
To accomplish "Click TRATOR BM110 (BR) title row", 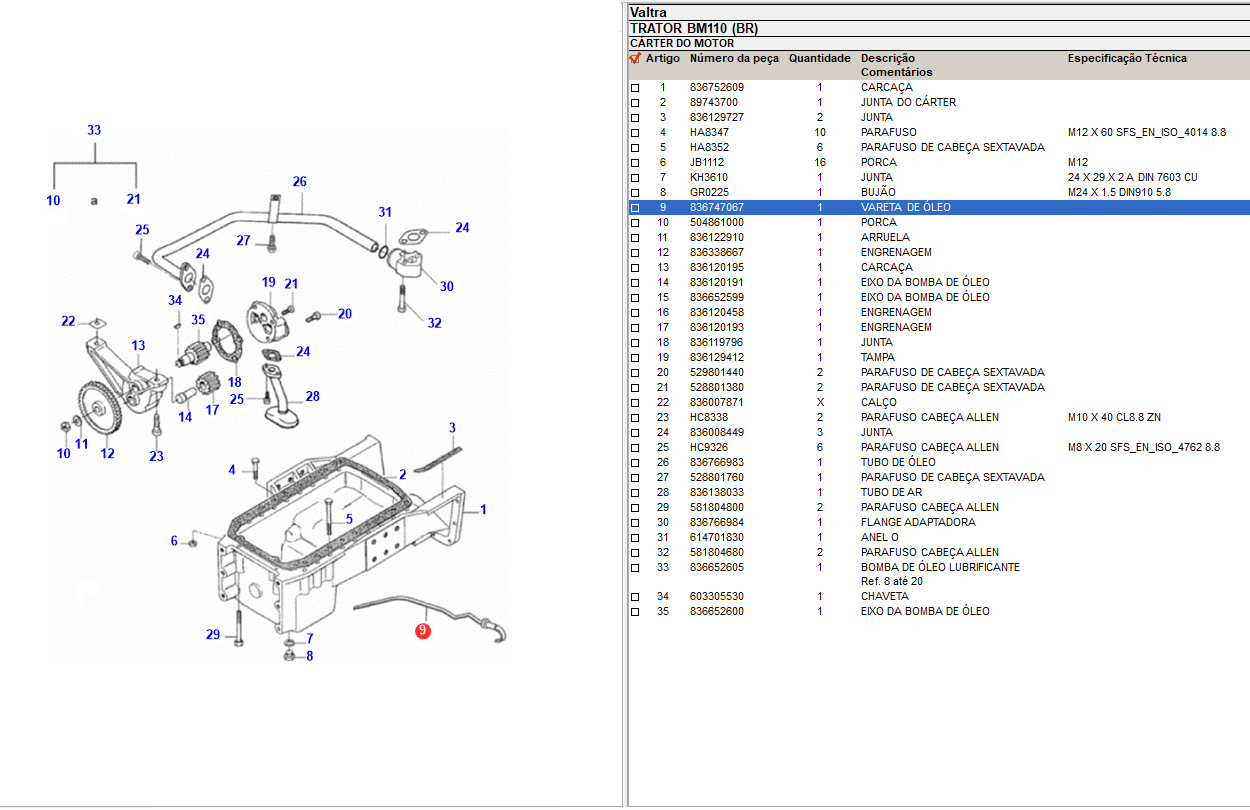I will (x=938, y=29).
